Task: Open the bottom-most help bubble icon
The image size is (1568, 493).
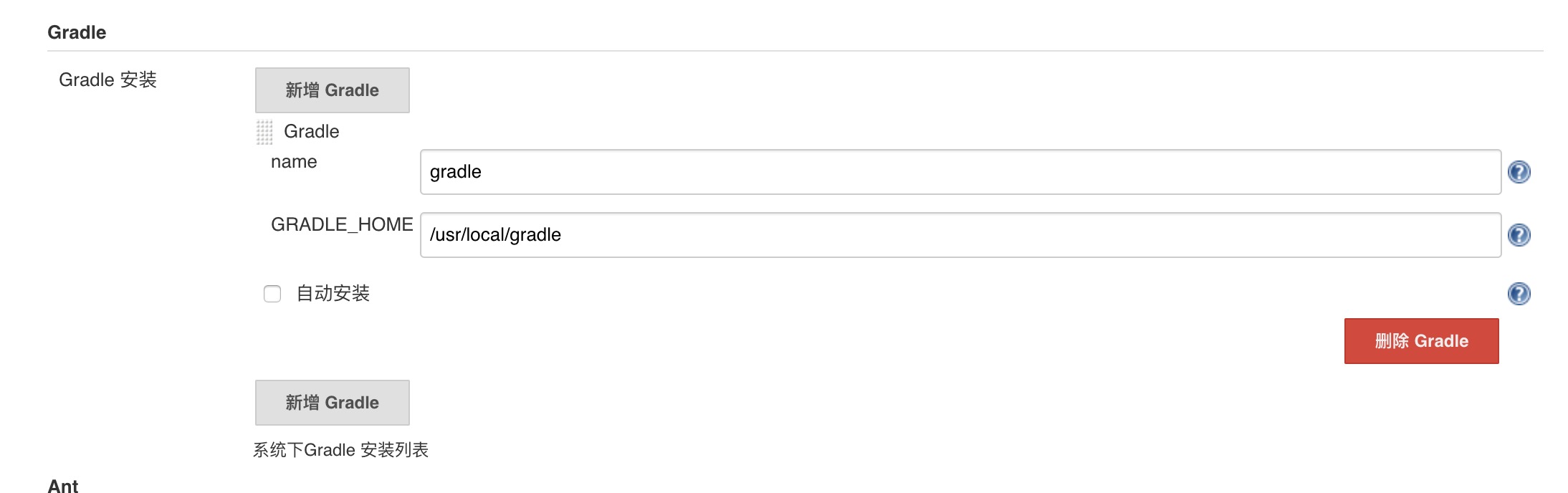Action: (x=1519, y=293)
